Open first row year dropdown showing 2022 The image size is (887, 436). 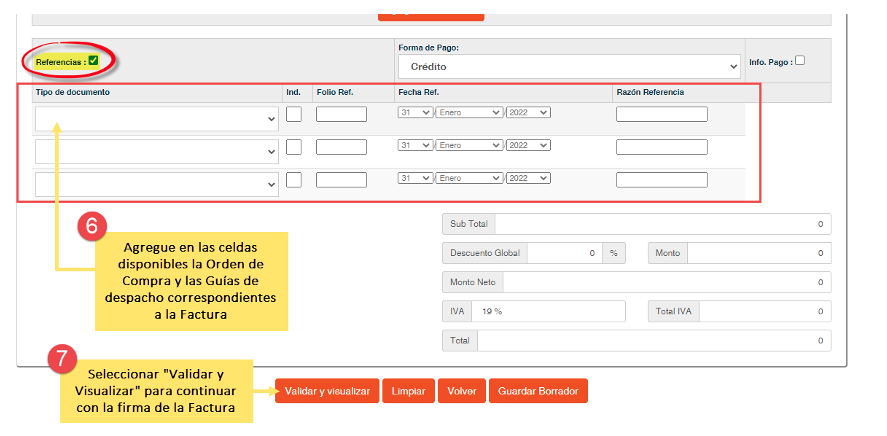click(x=528, y=113)
